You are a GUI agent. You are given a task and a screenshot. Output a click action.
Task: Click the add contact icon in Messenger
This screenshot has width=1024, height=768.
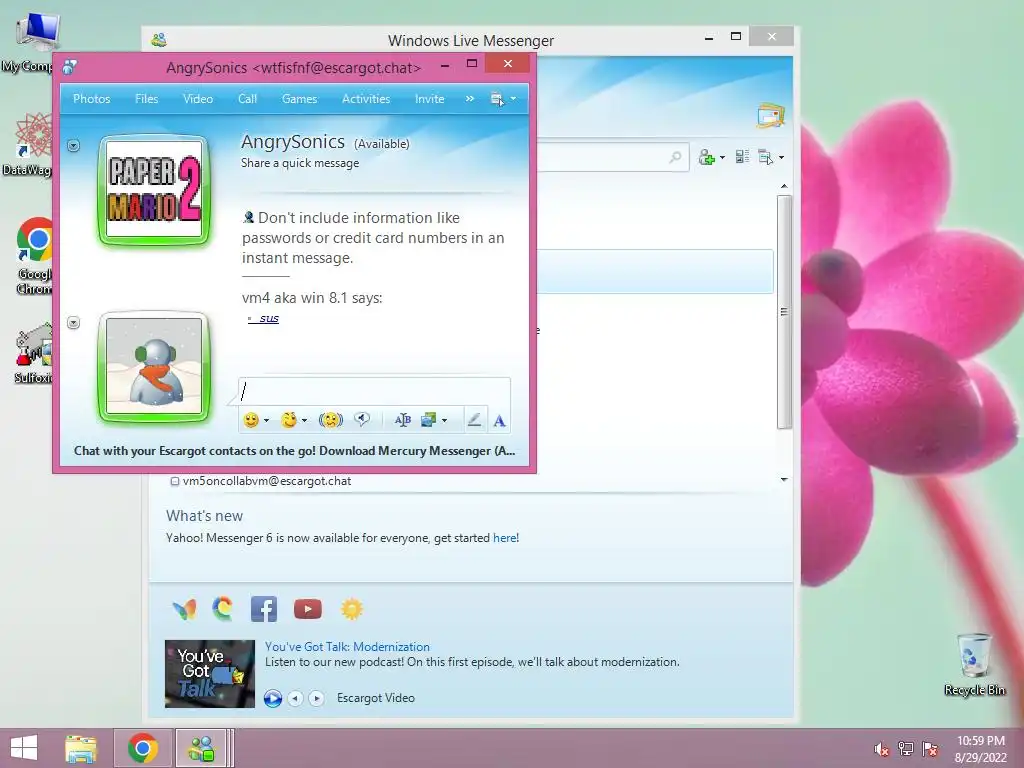[707, 157]
